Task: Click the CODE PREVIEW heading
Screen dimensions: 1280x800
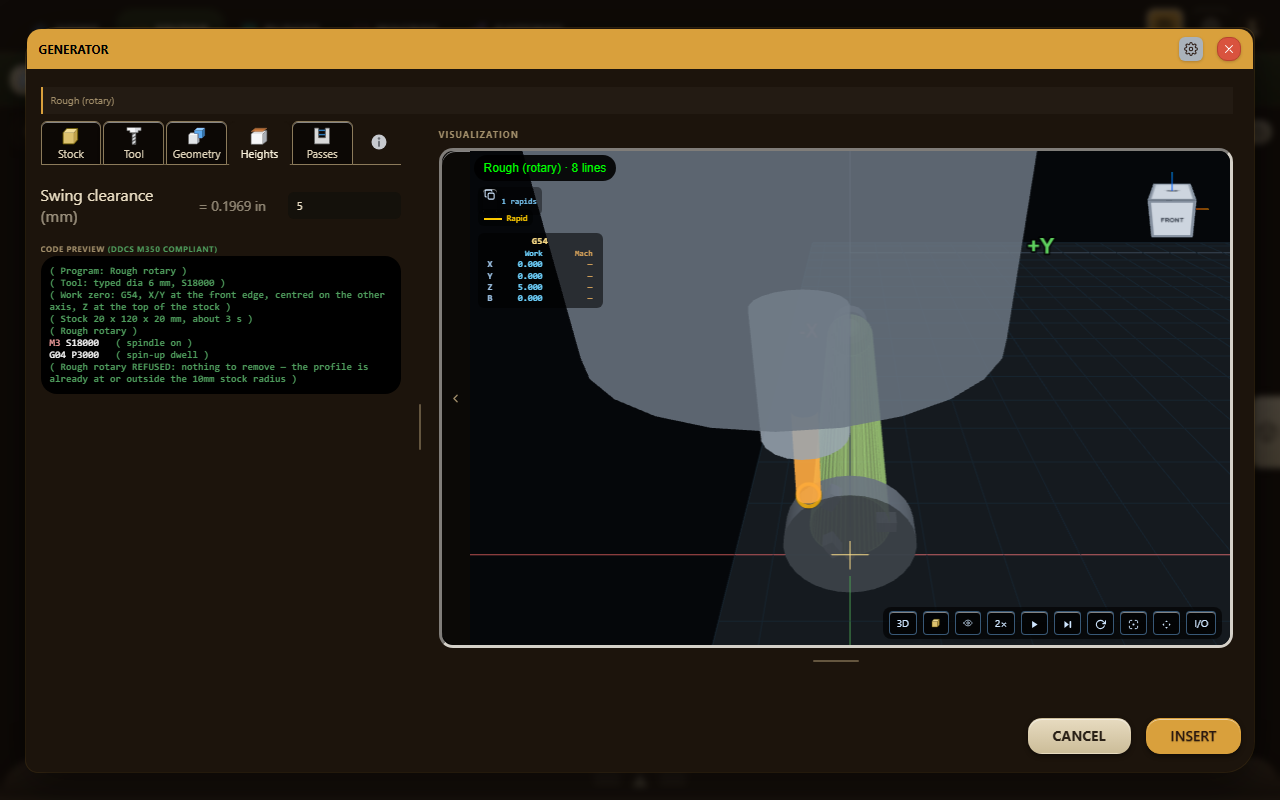Action: click(129, 249)
